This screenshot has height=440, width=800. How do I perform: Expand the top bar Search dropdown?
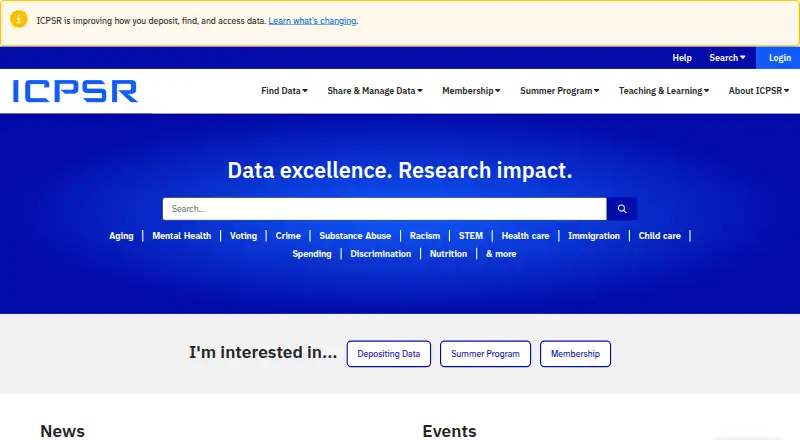[727, 58]
